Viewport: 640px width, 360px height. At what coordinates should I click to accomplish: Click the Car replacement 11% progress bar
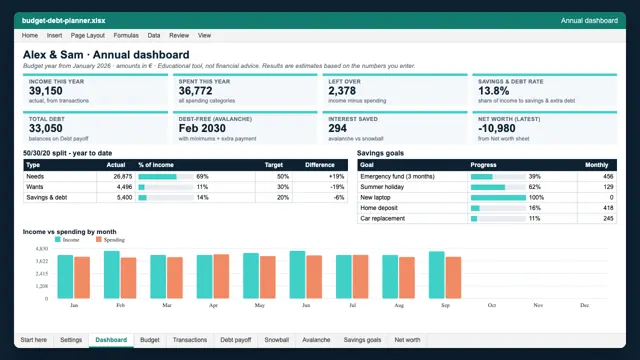(498, 219)
